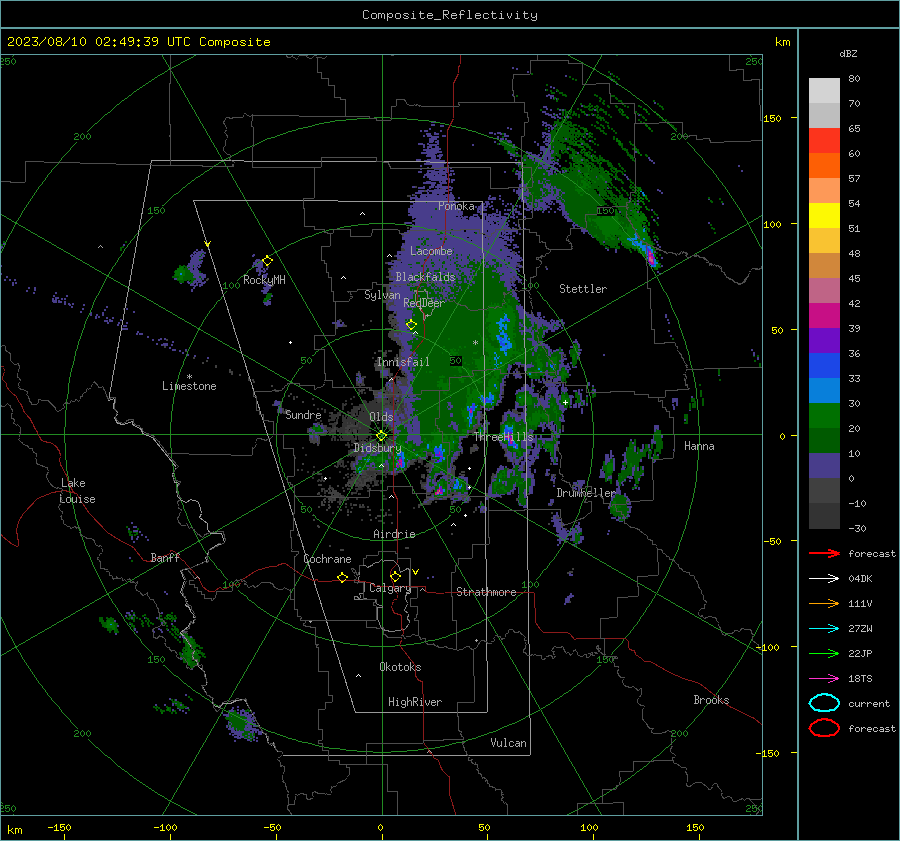Click the ThreeHills city label
900x841 pixels.
tap(504, 437)
